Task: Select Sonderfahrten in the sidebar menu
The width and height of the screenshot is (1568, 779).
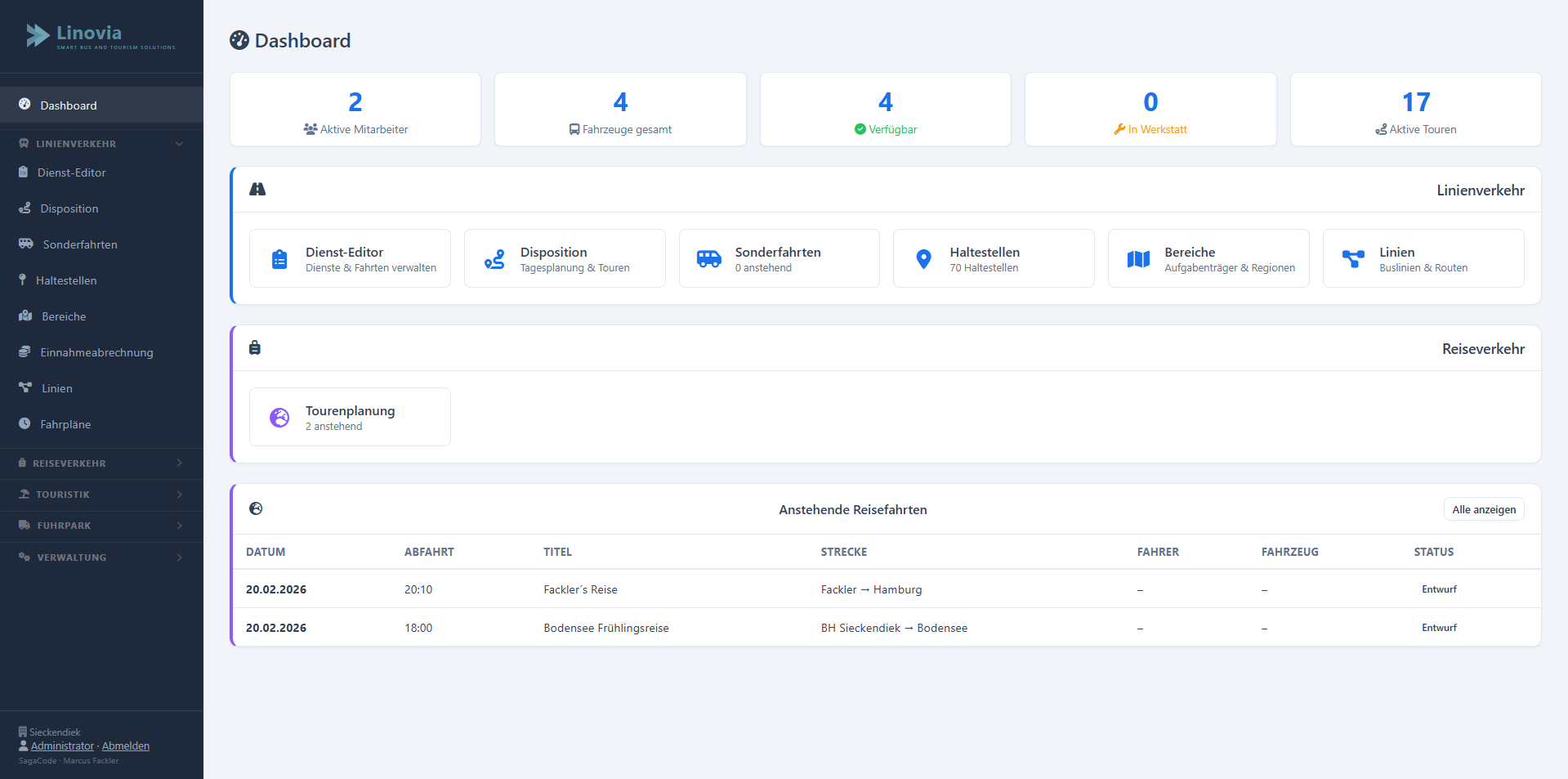Action: [x=79, y=244]
